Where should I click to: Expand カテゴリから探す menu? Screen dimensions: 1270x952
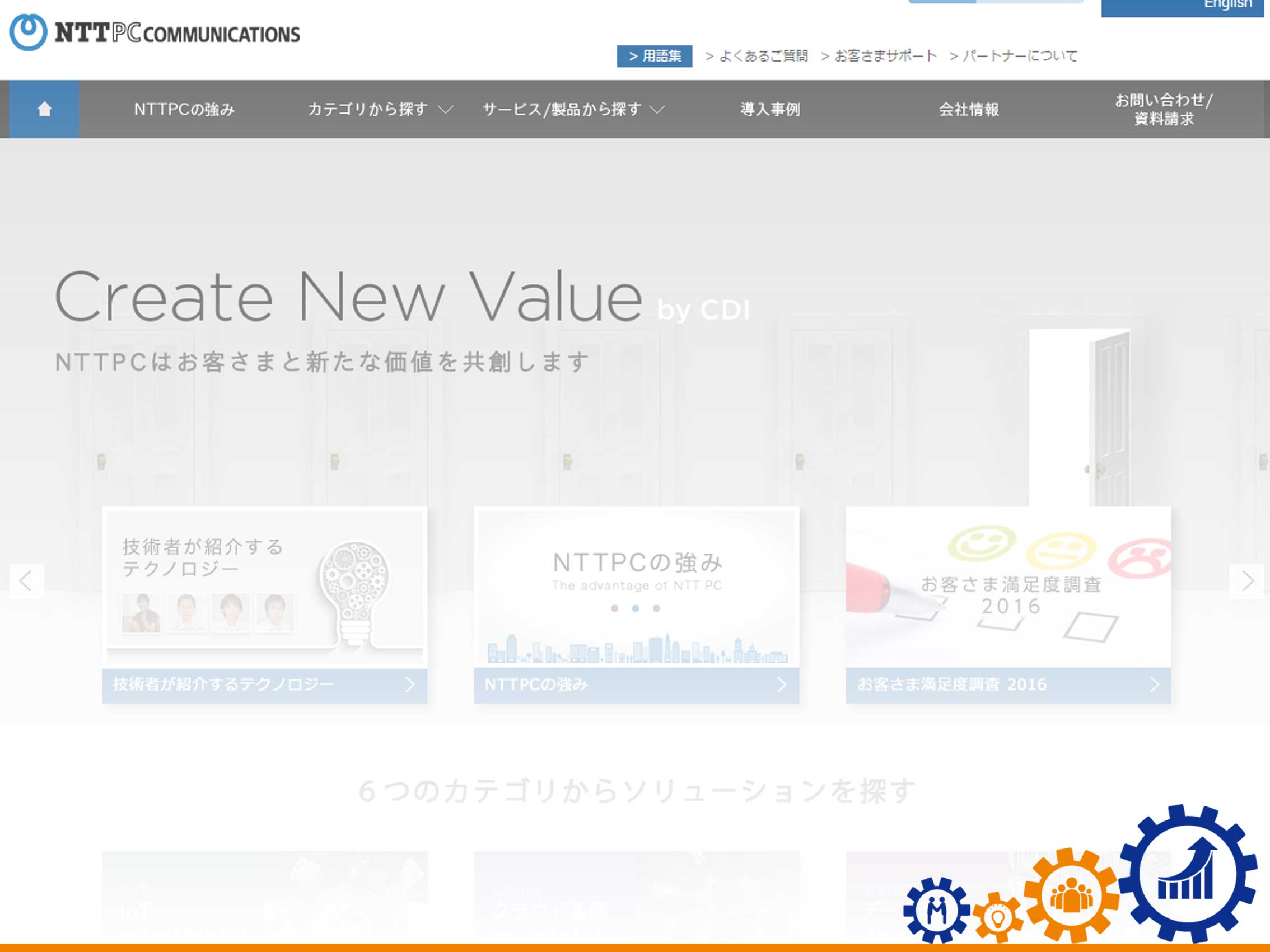click(381, 109)
